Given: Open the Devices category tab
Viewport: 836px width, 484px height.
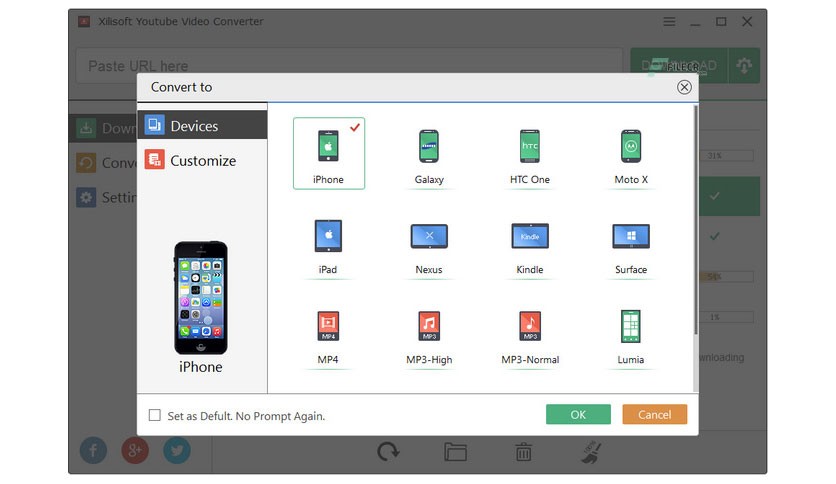Looking at the screenshot, I should (x=202, y=125).
